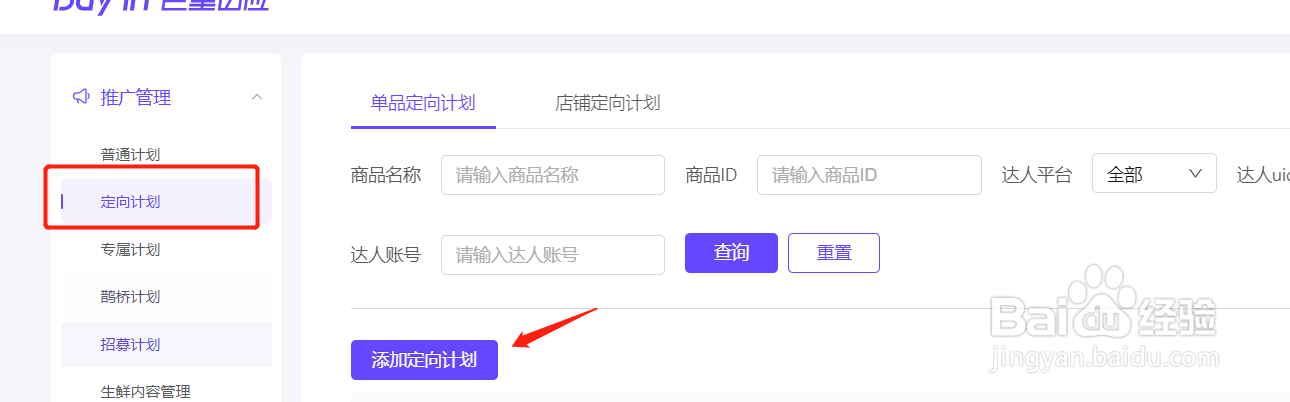Select 定向计划 in the sidebar
This screenshot has height=402, width=1290.
pos(130,202)
